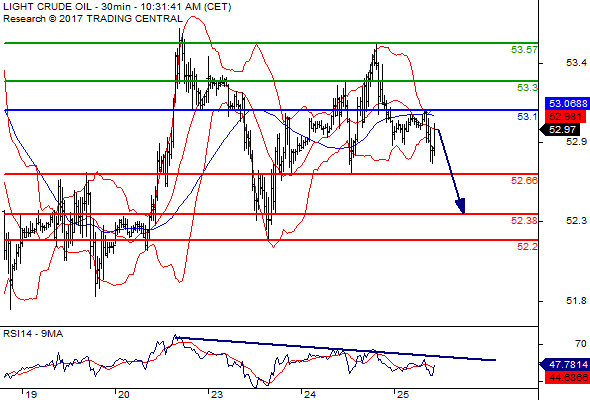Click the date label 23 on x-axis
Viewport: 590px width, 400px height.
pos(217,395)
